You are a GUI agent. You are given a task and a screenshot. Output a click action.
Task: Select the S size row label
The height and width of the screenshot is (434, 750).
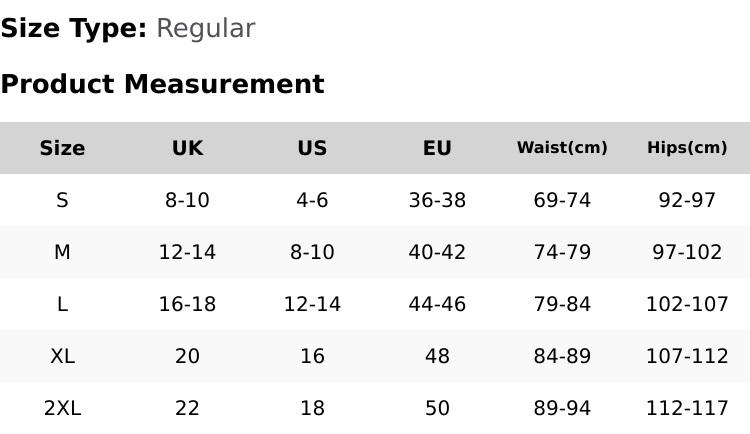(62, 200)
